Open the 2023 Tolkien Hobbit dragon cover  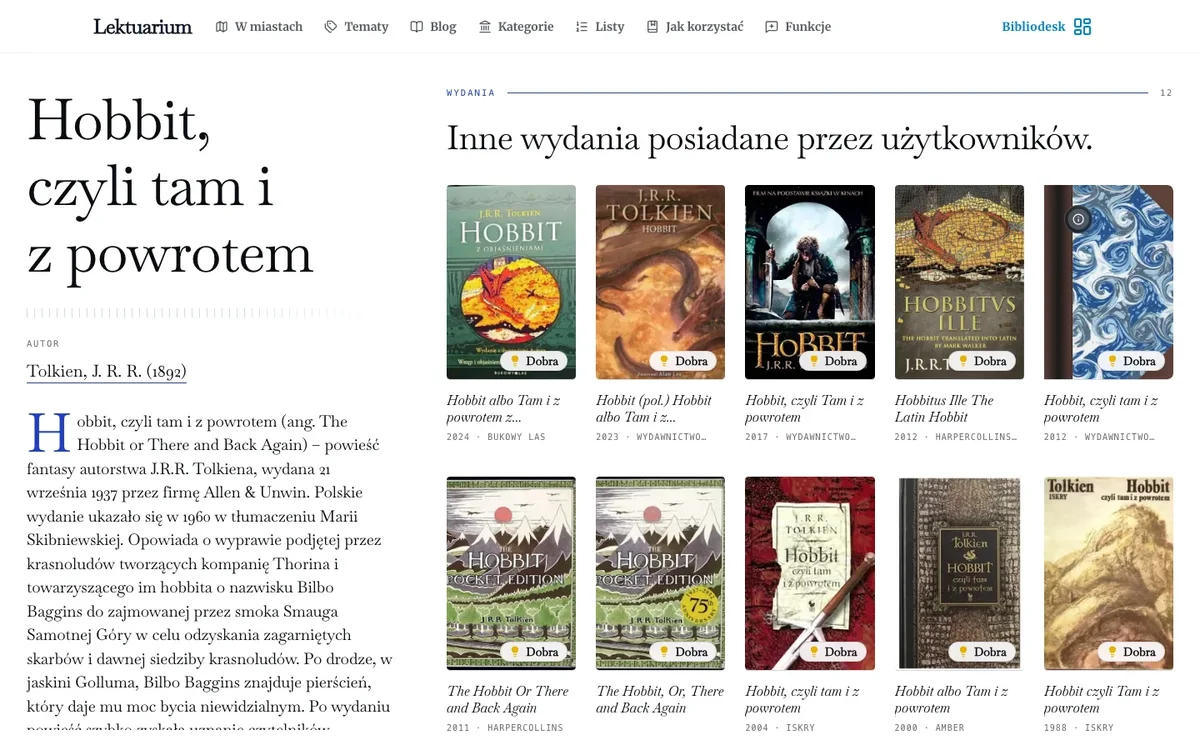[660, 282]
